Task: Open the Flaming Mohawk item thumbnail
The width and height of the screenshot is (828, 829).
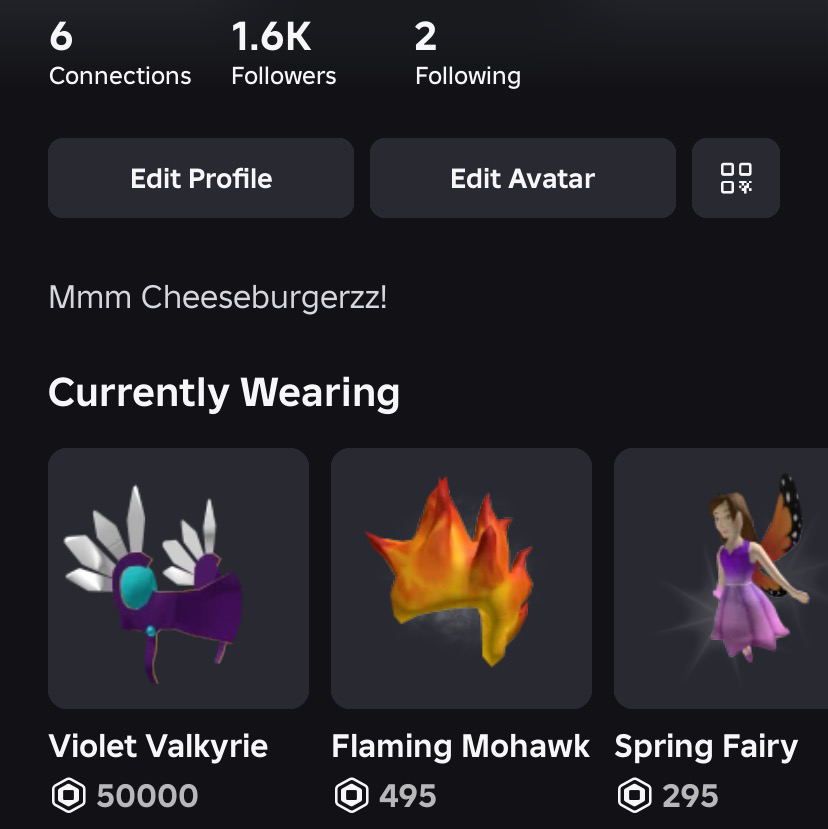Action: point(461,578)
